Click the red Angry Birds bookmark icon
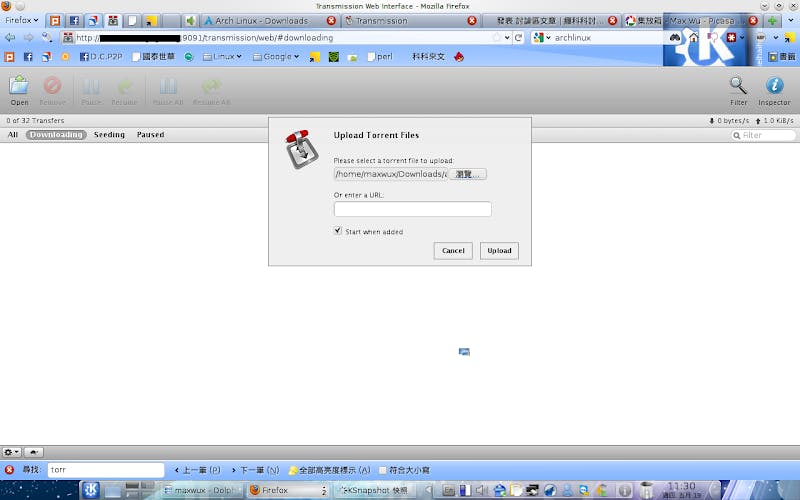The height and width of the screenshot is (500, 800). [x=459, y=57]
